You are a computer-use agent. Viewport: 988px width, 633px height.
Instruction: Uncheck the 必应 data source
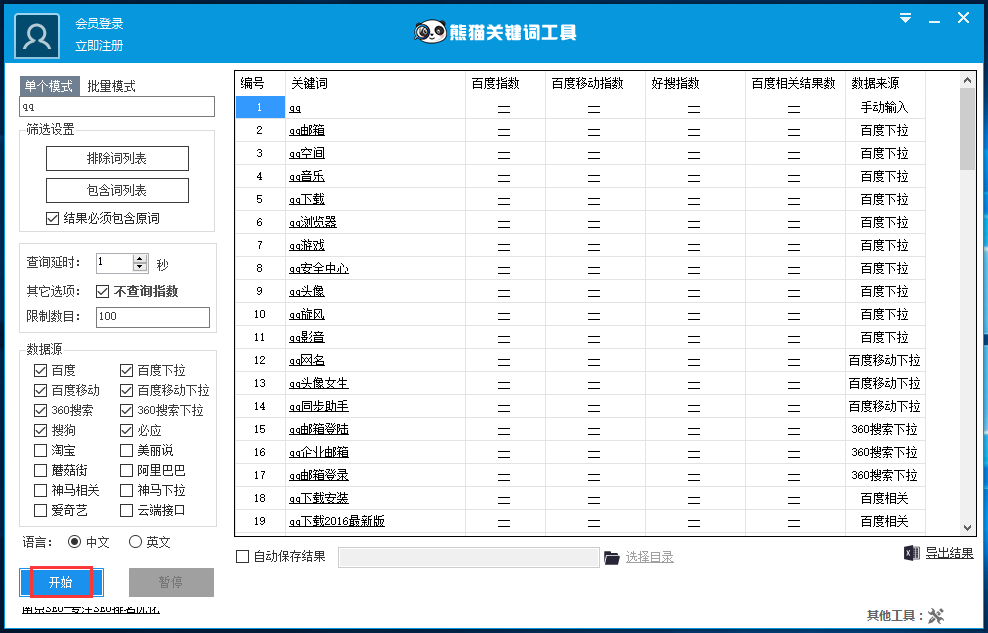pyautogui.click(x=126, y=431)
